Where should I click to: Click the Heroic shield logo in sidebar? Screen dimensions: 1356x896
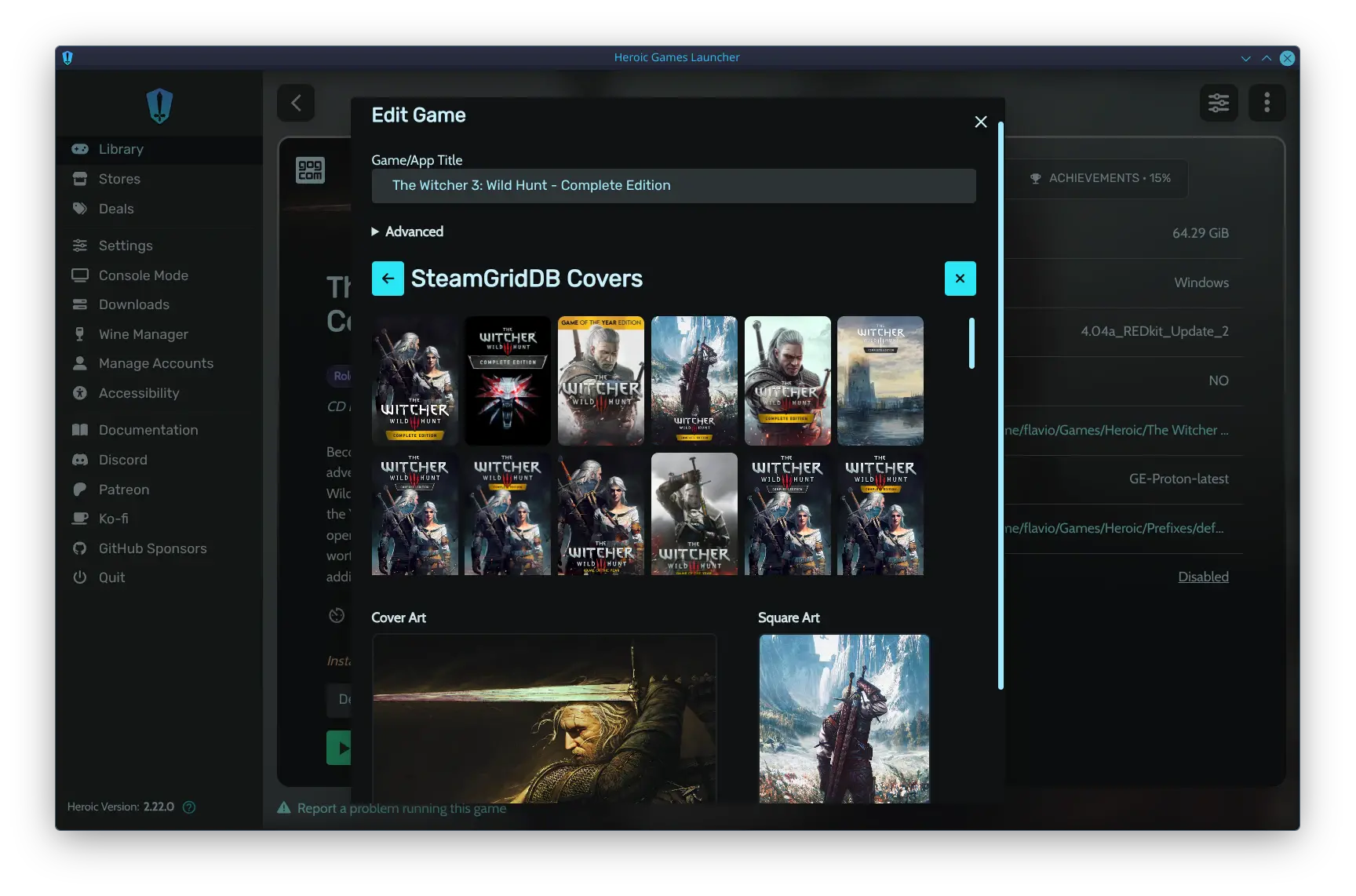159,106
